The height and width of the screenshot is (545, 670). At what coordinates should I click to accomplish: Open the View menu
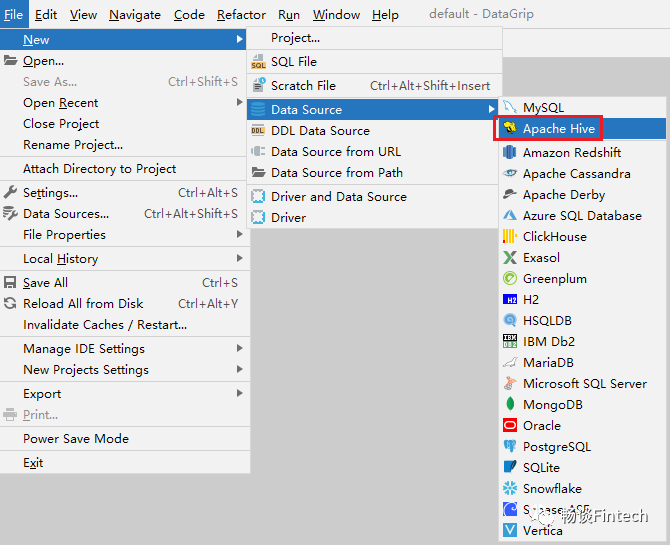point(83,15)
